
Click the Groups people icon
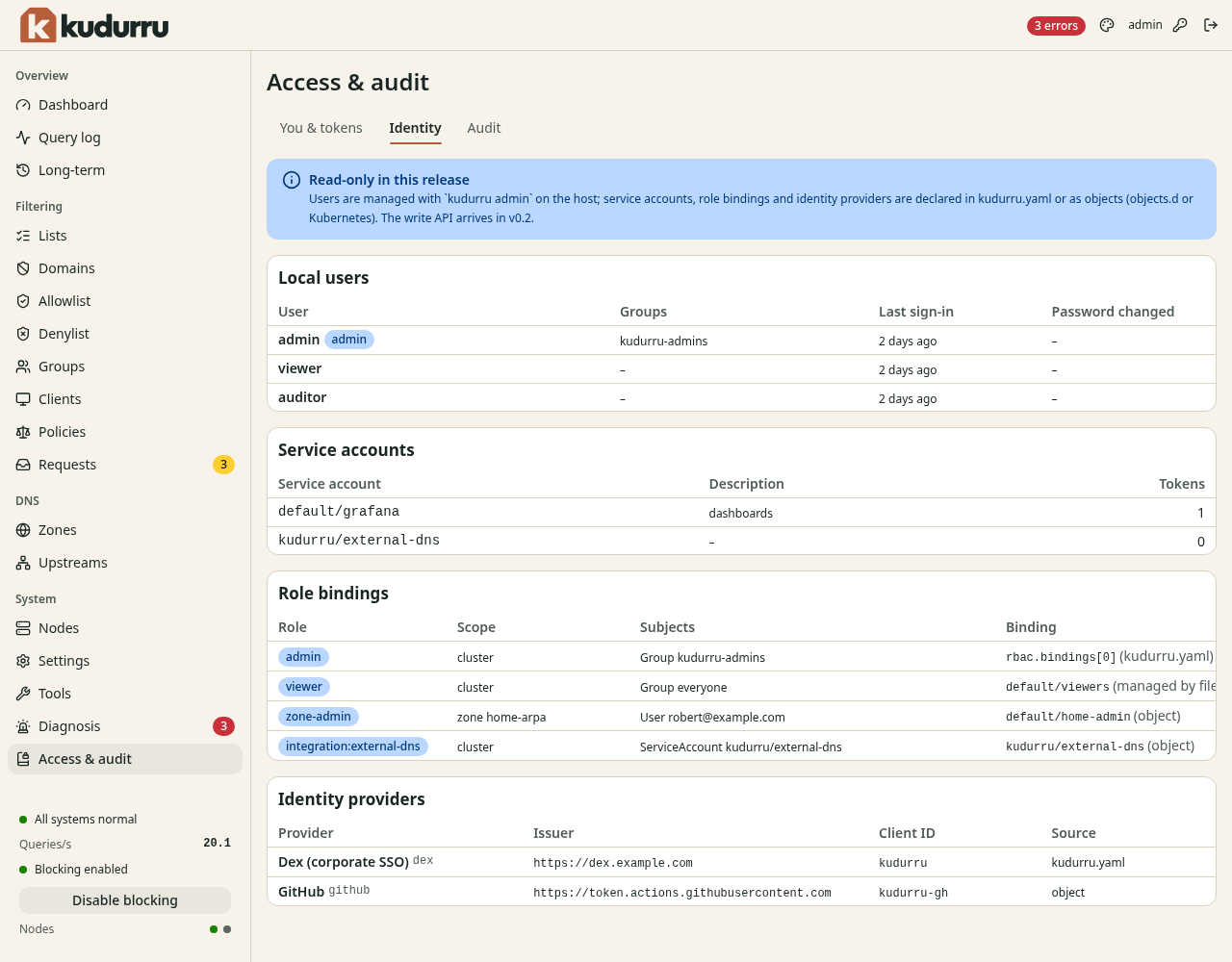coord(23,367)
